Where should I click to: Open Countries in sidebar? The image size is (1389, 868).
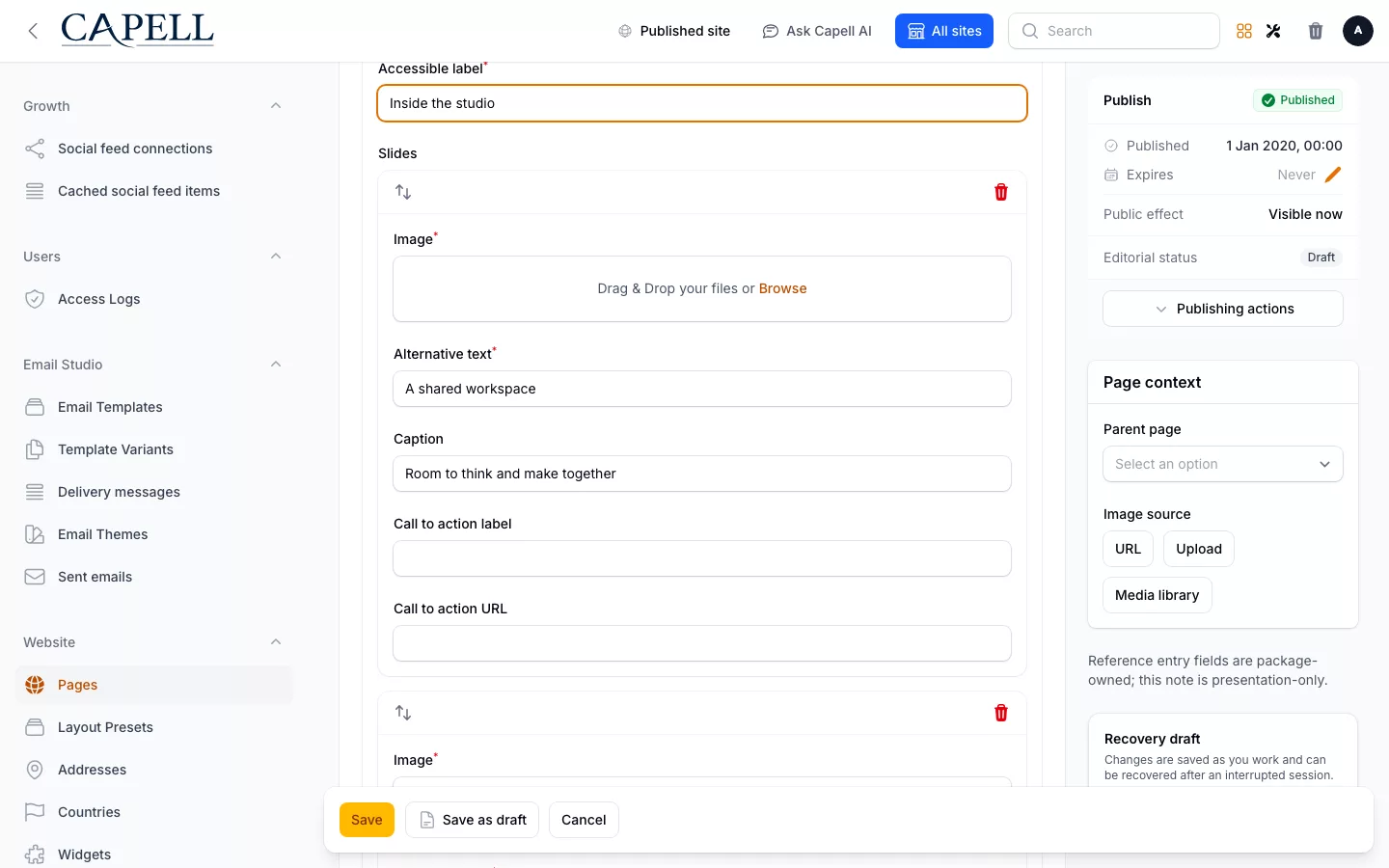(154, 812)
